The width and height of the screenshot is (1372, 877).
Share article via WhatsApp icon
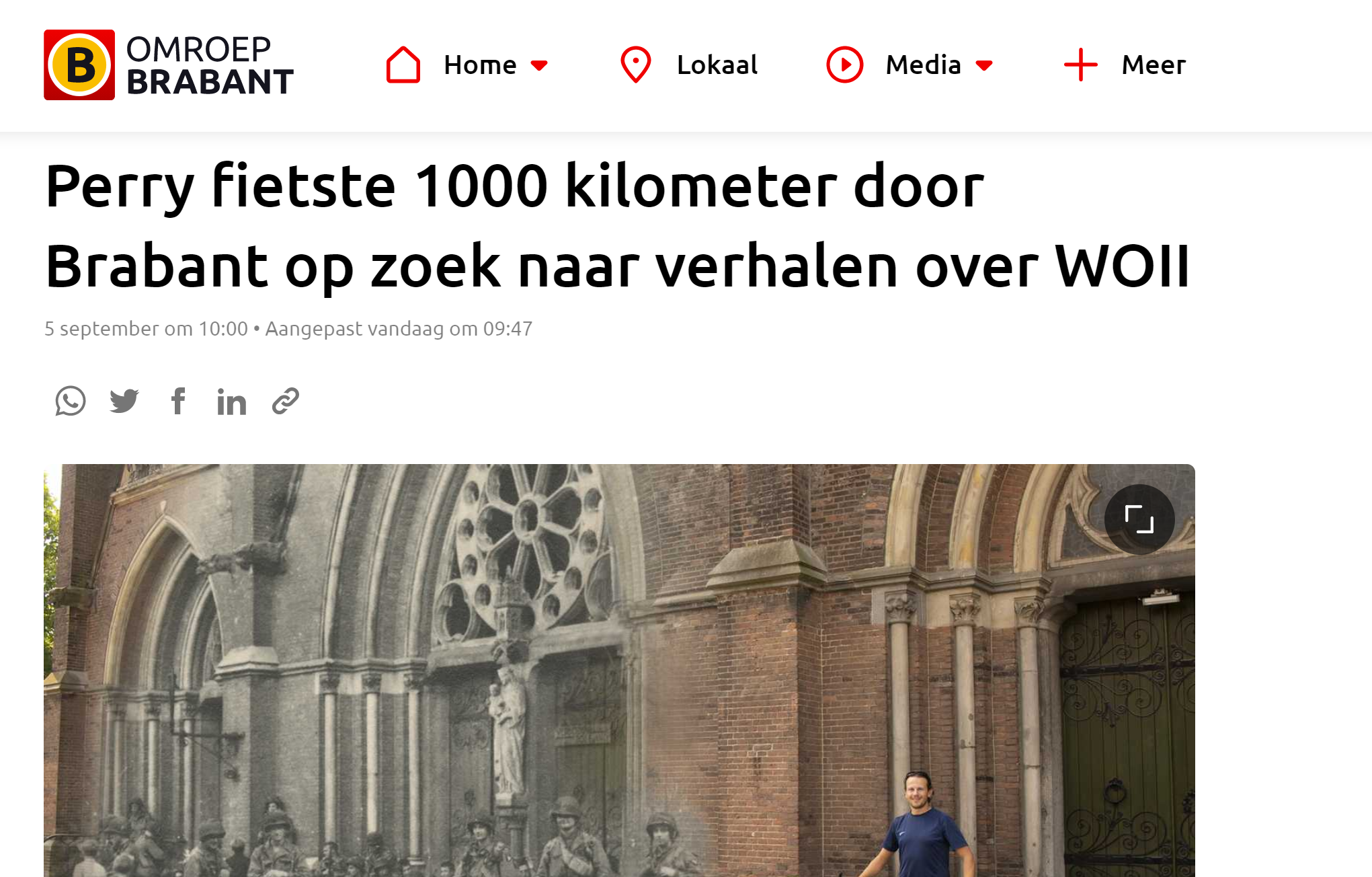(x=71, y=402)
